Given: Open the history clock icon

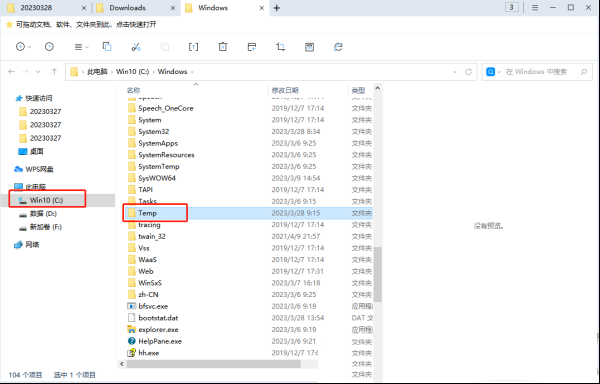Looking at the screenshot, I should click(x=49, y=47).
